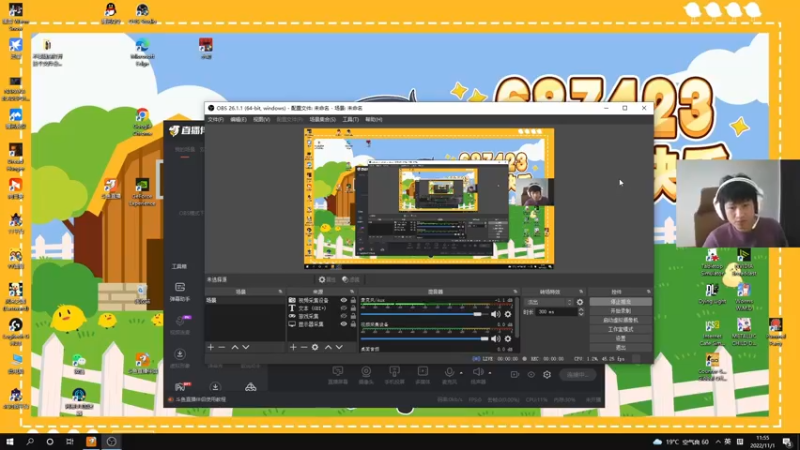Image resolution: width=800 pixels, height=450 pixels.
Task: Click 麦克风 microphone icon in streaming assistant
Action: coord(449,374)
